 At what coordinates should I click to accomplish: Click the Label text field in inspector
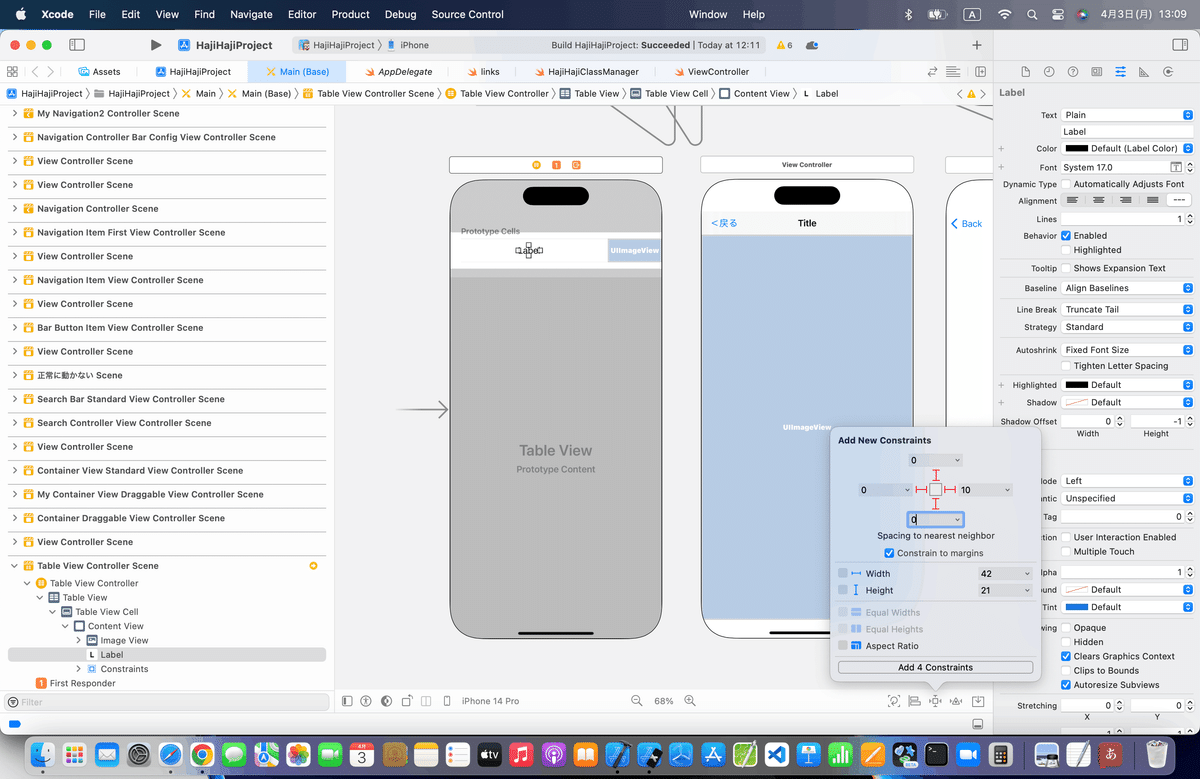click(x=1127, y=132)
